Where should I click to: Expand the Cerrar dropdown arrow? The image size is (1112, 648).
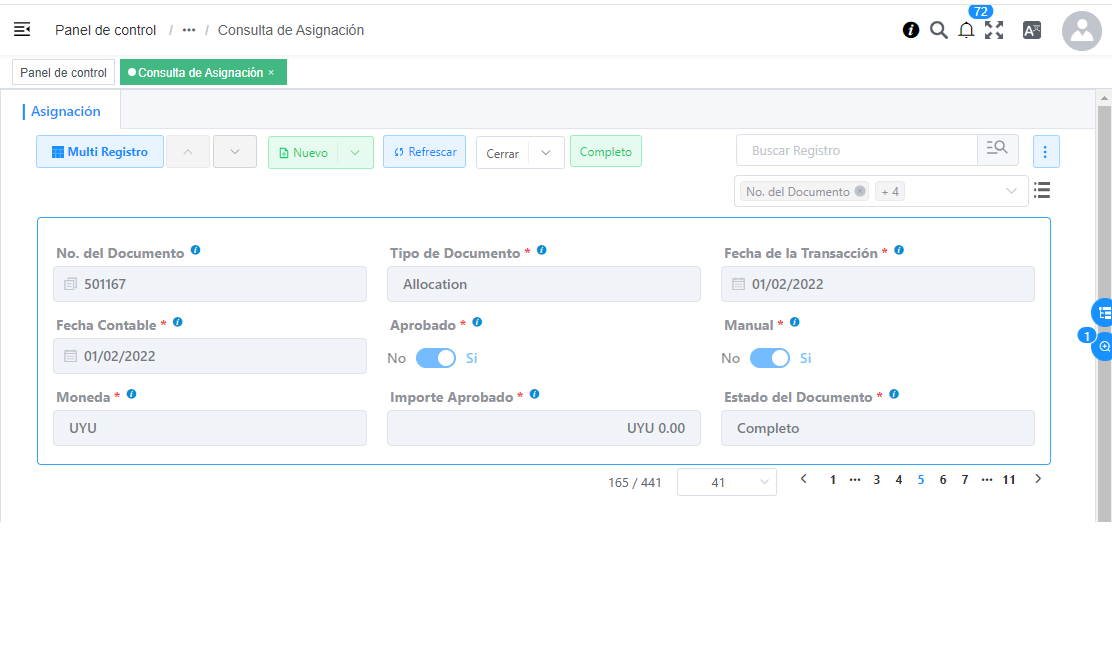(x=545, y=153)
